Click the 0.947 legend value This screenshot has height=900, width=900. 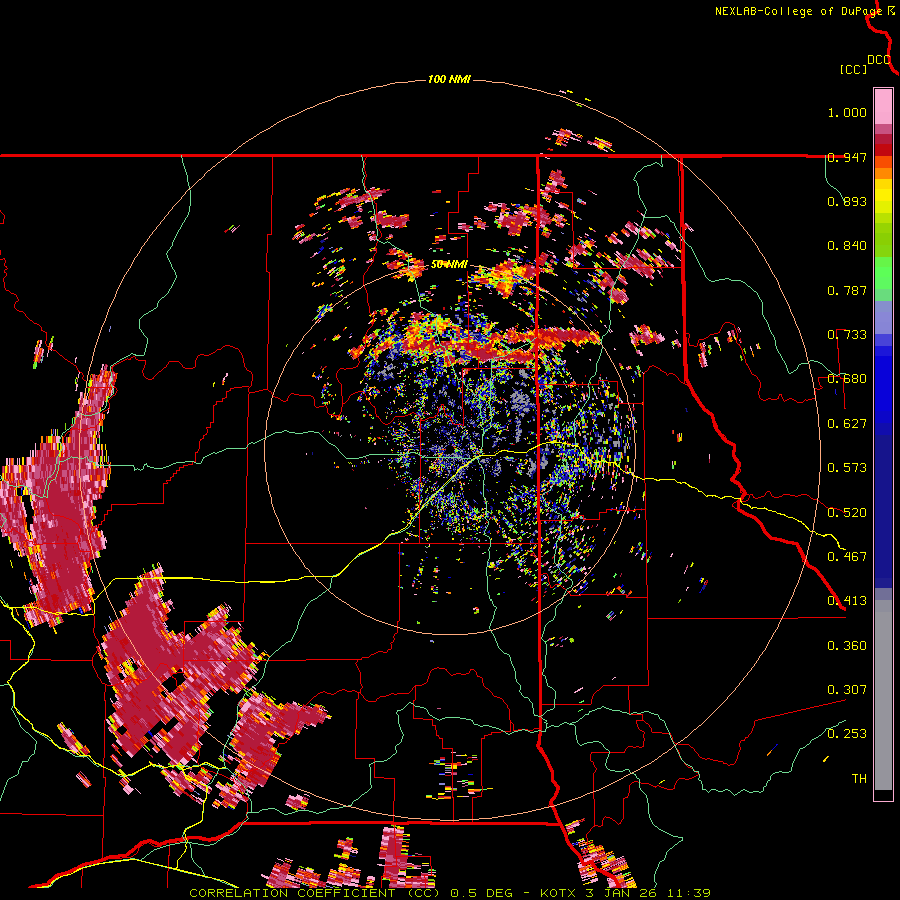click(847, 157)
